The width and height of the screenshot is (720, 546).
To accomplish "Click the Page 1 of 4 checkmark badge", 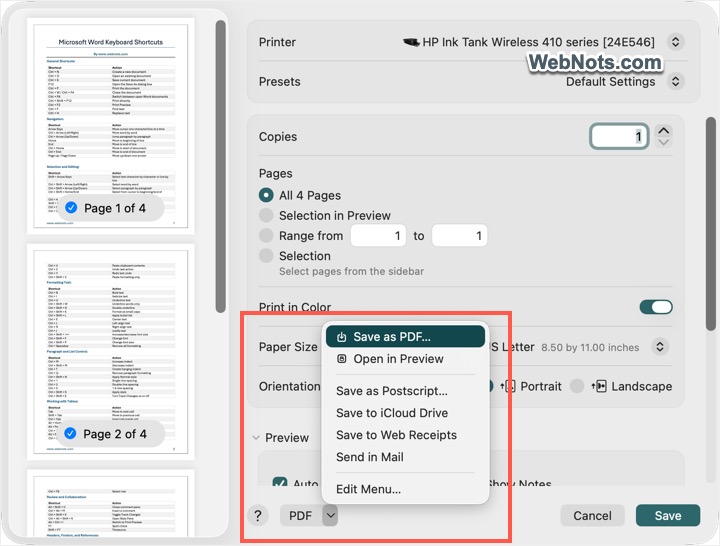I will [x=71, y=208].
